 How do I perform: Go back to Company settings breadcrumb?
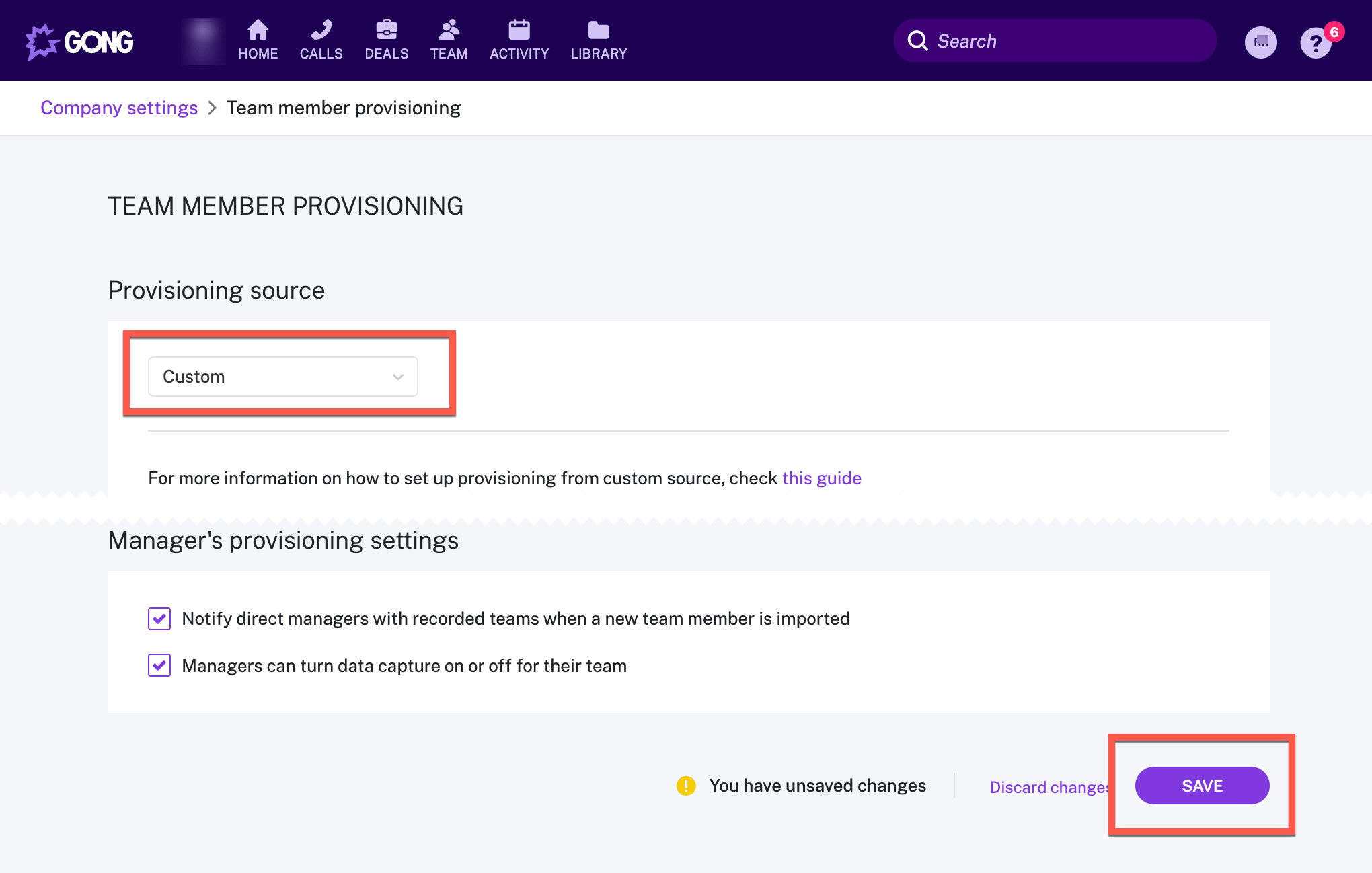pos(119,108)
